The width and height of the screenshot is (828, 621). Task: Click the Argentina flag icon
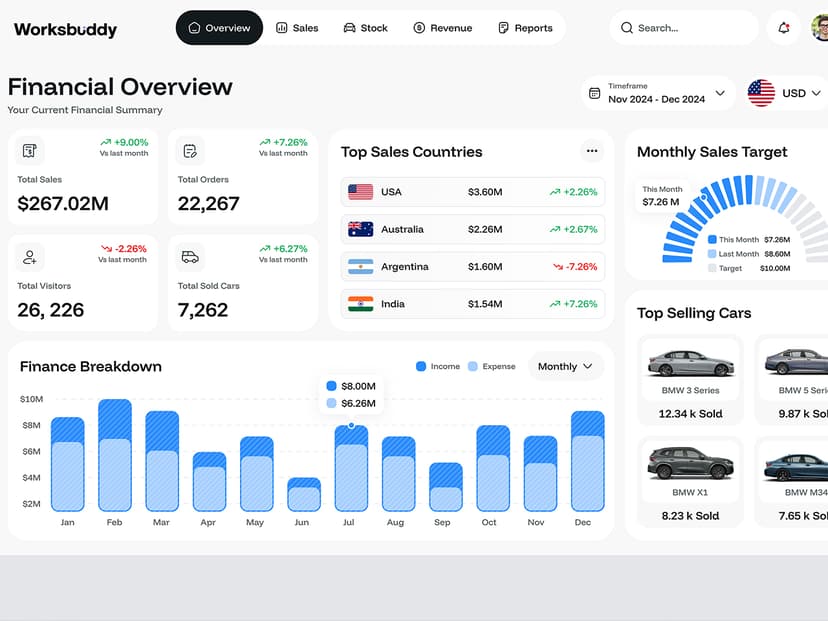[361, 267]
